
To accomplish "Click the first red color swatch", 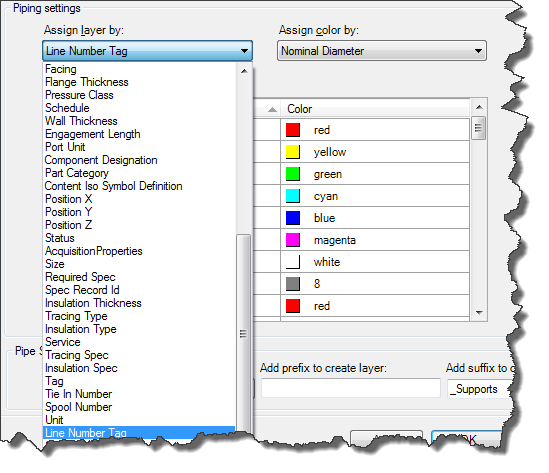I will click(293, 130).
